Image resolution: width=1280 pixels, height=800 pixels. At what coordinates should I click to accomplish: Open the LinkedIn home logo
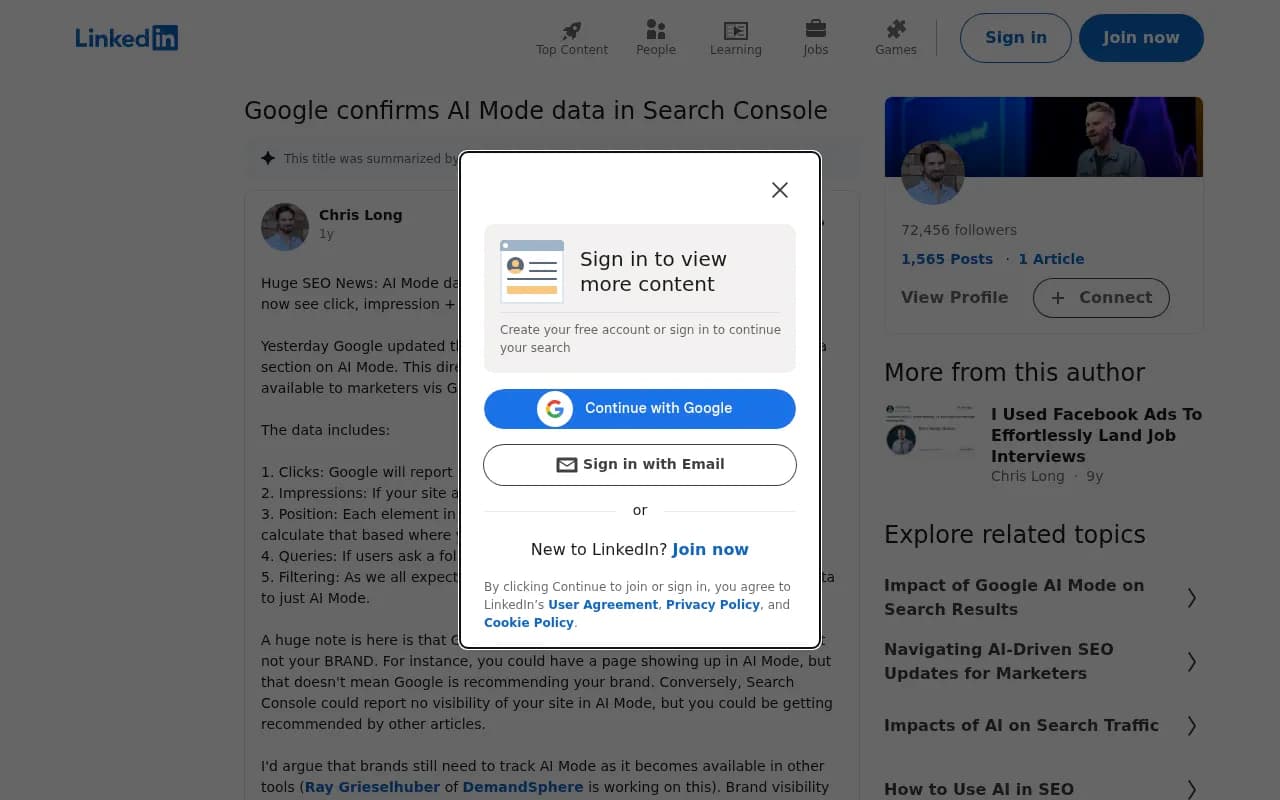(127, 38)
